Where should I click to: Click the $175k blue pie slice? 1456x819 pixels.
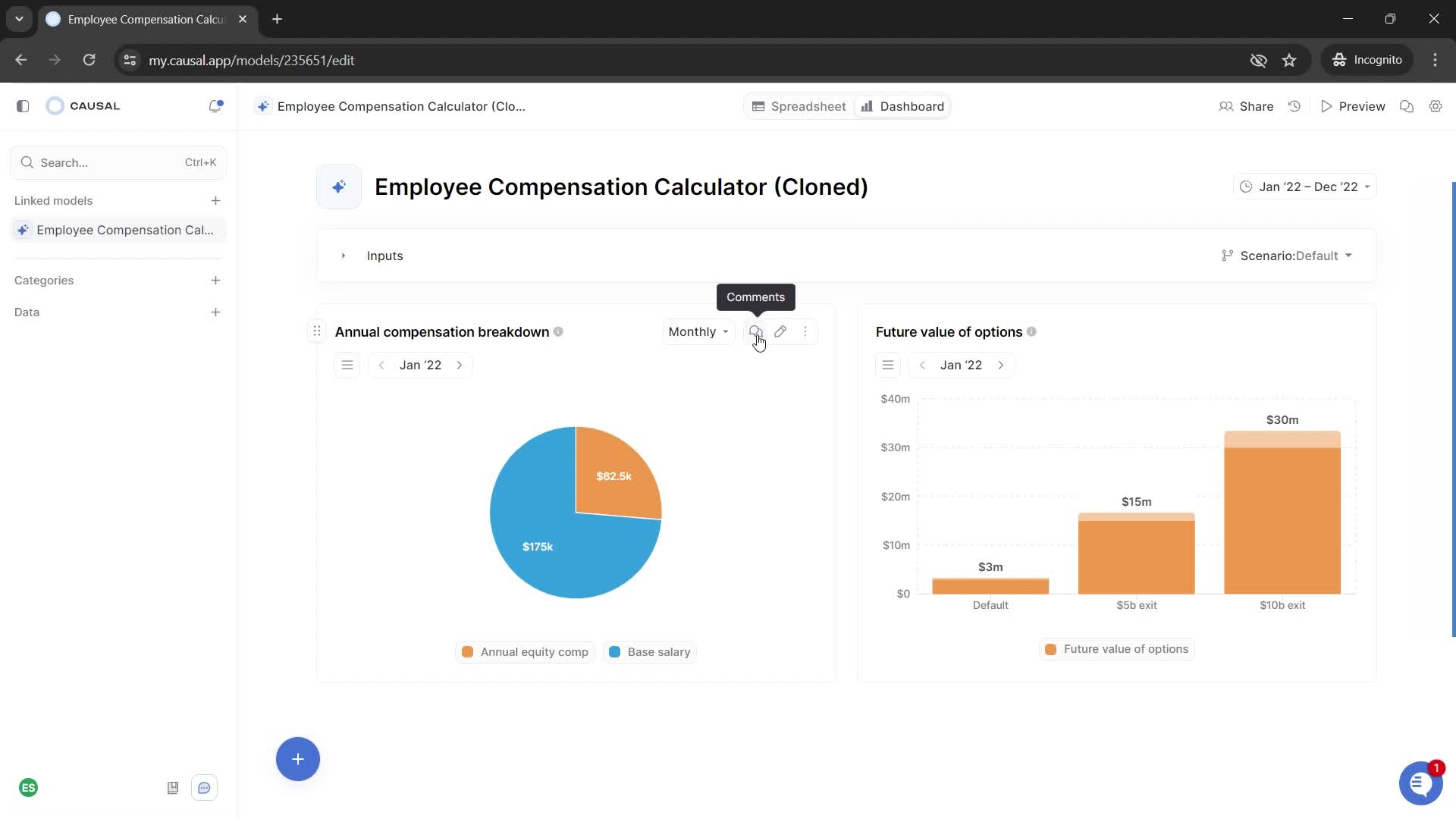[x=538, y=546]
